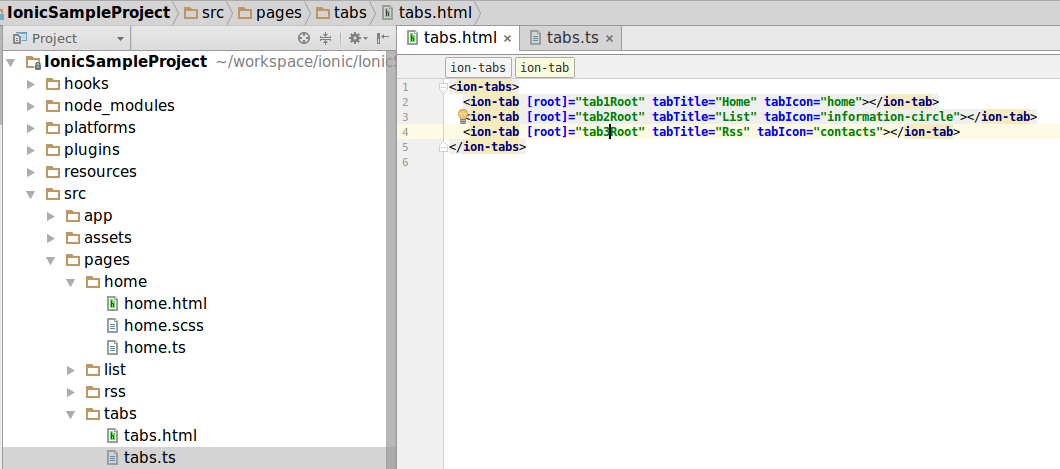The image size is (1060, 469).
Task: Select home.scss file in project tree
Action: point(164,326)
